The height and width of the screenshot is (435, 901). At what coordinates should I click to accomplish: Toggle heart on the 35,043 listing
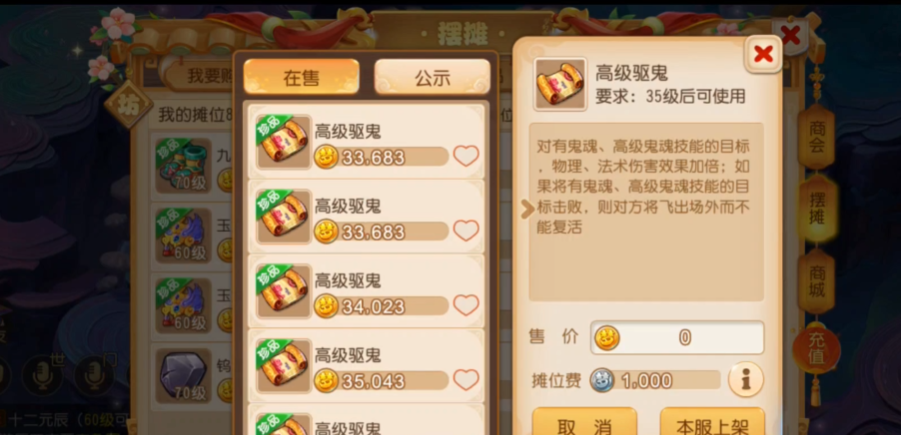tap(465, 380)
